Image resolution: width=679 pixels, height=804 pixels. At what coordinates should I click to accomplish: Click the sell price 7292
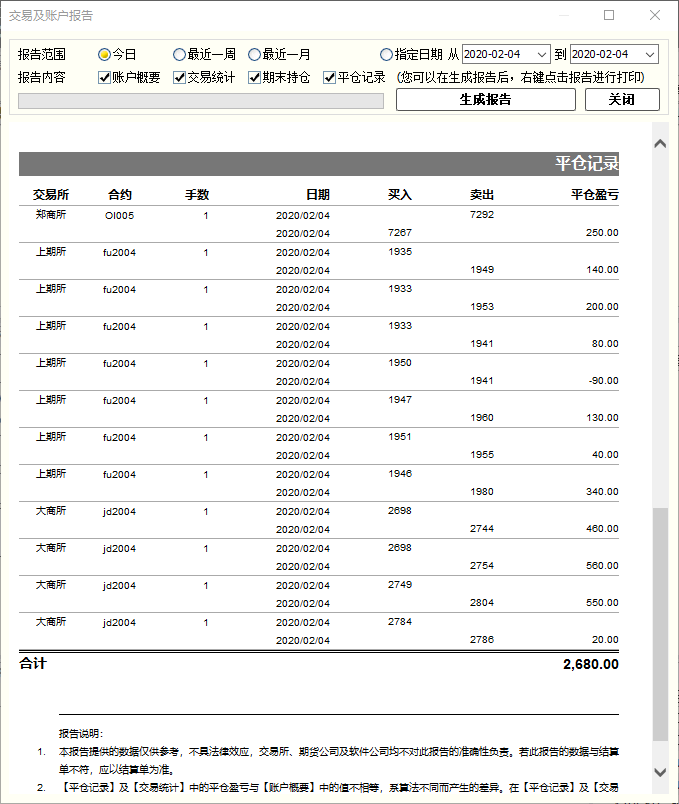click(x=482, y=215)
